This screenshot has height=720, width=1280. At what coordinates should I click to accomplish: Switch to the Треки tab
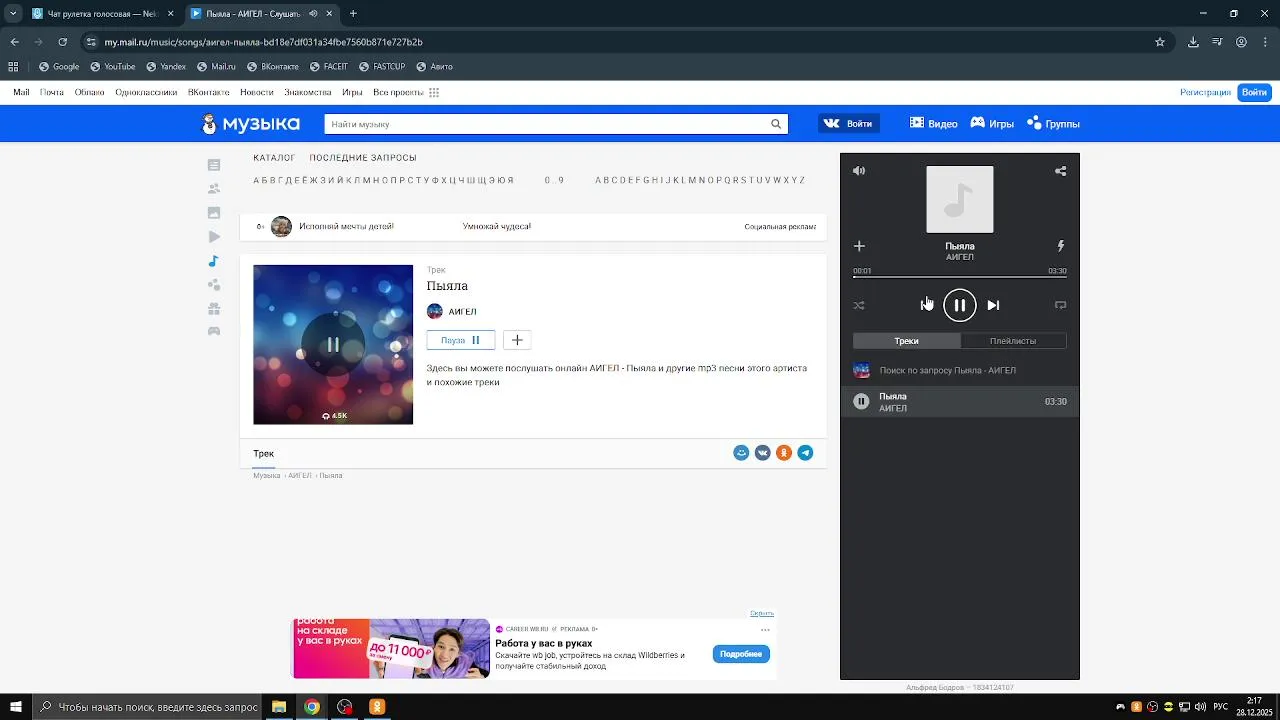point(907,341)
